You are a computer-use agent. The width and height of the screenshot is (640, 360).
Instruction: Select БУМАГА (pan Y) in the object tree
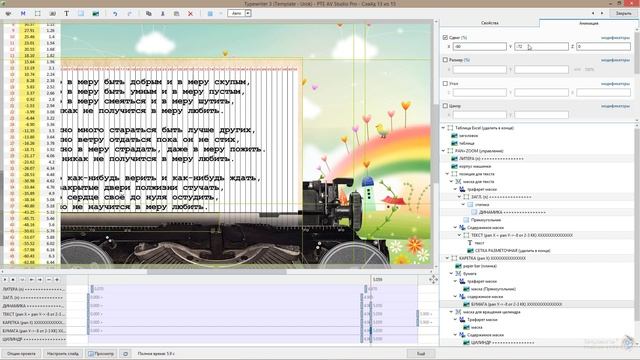click(x=516, y=304)
